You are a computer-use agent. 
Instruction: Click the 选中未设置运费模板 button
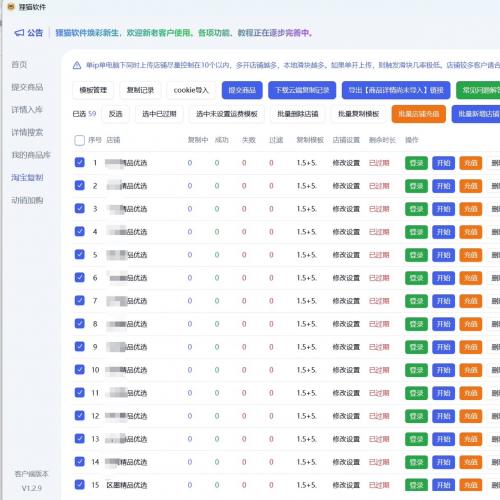click(227, 114)
